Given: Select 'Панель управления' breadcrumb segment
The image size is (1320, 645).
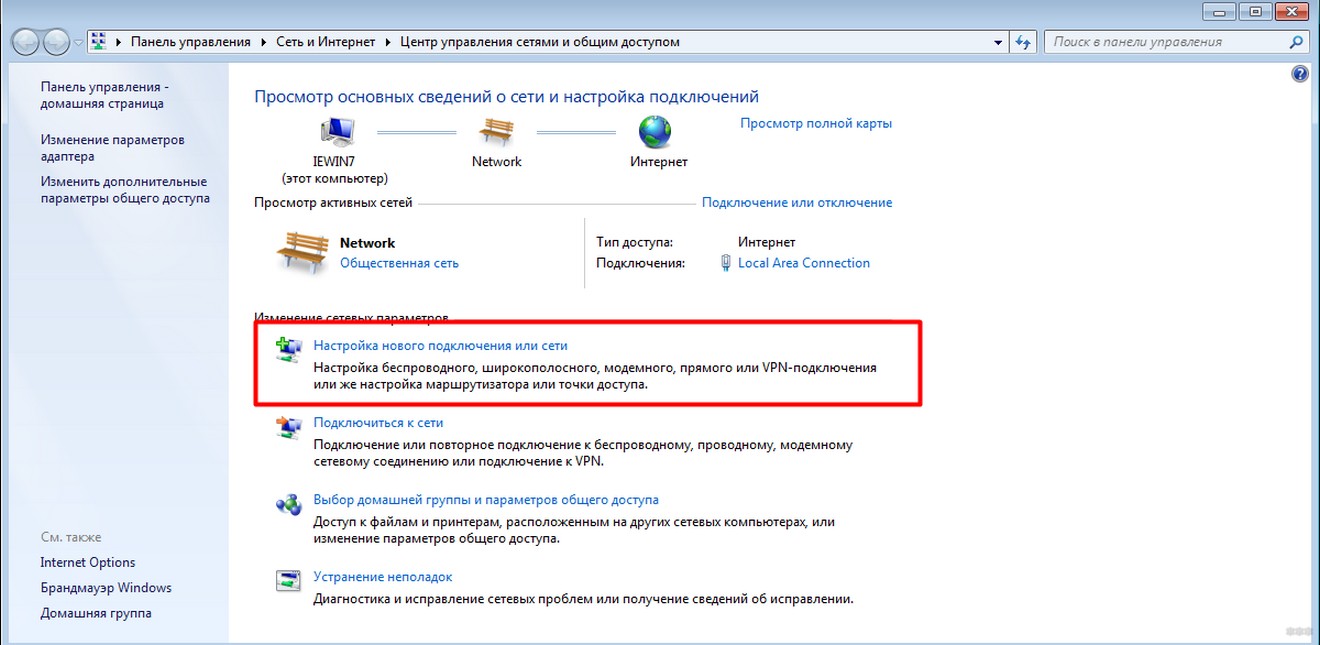Looking at the screenshot, I should click(191, 42).
